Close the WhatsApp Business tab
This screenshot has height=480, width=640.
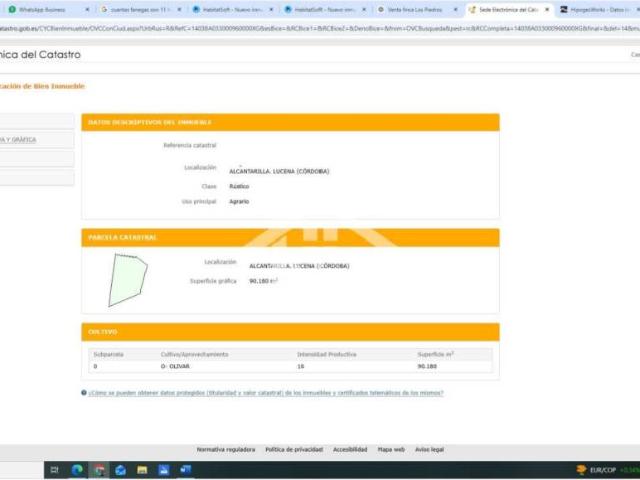tap(87, 9)
